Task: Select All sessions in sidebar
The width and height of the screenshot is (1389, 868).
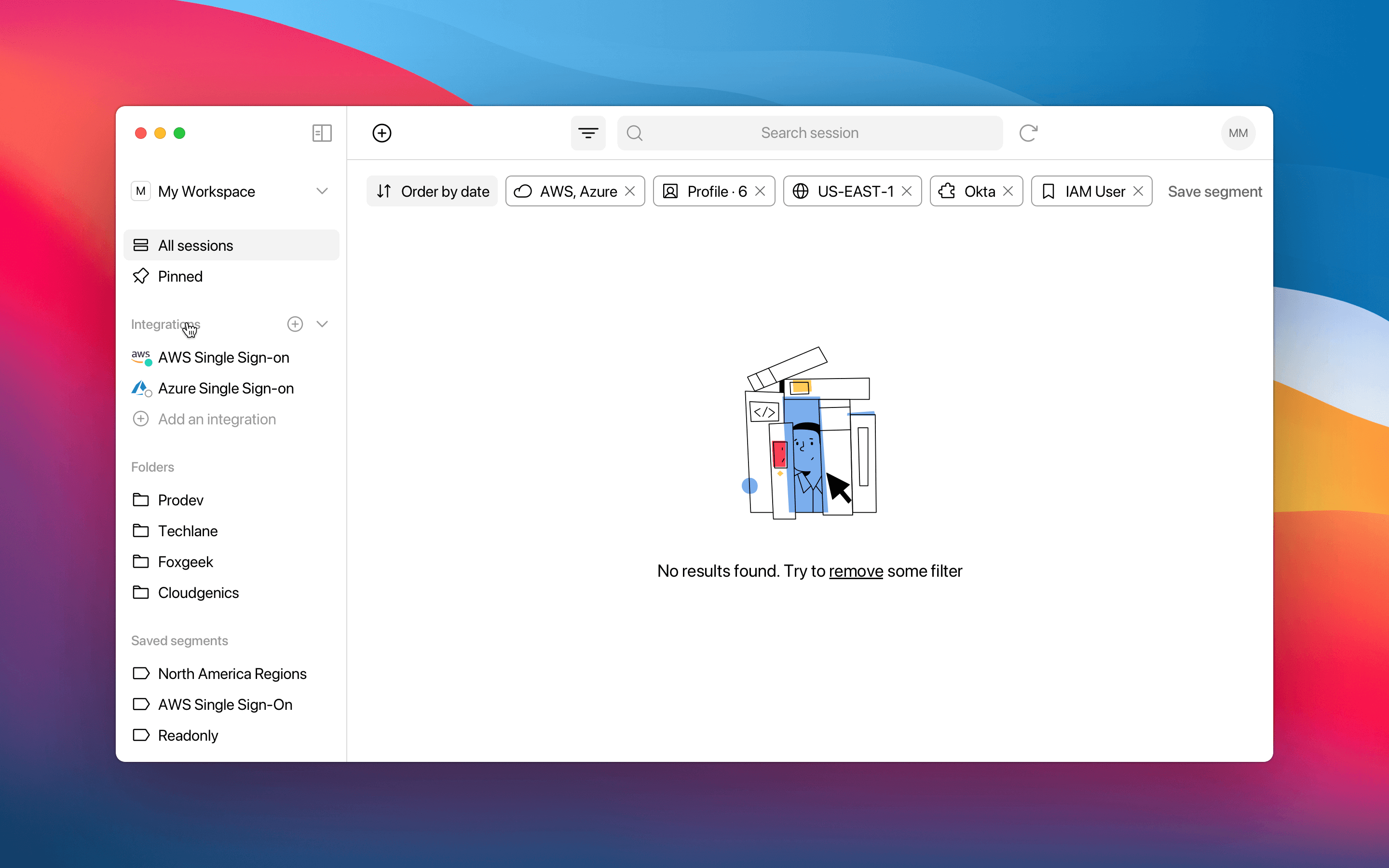Action: pos(231,245)
